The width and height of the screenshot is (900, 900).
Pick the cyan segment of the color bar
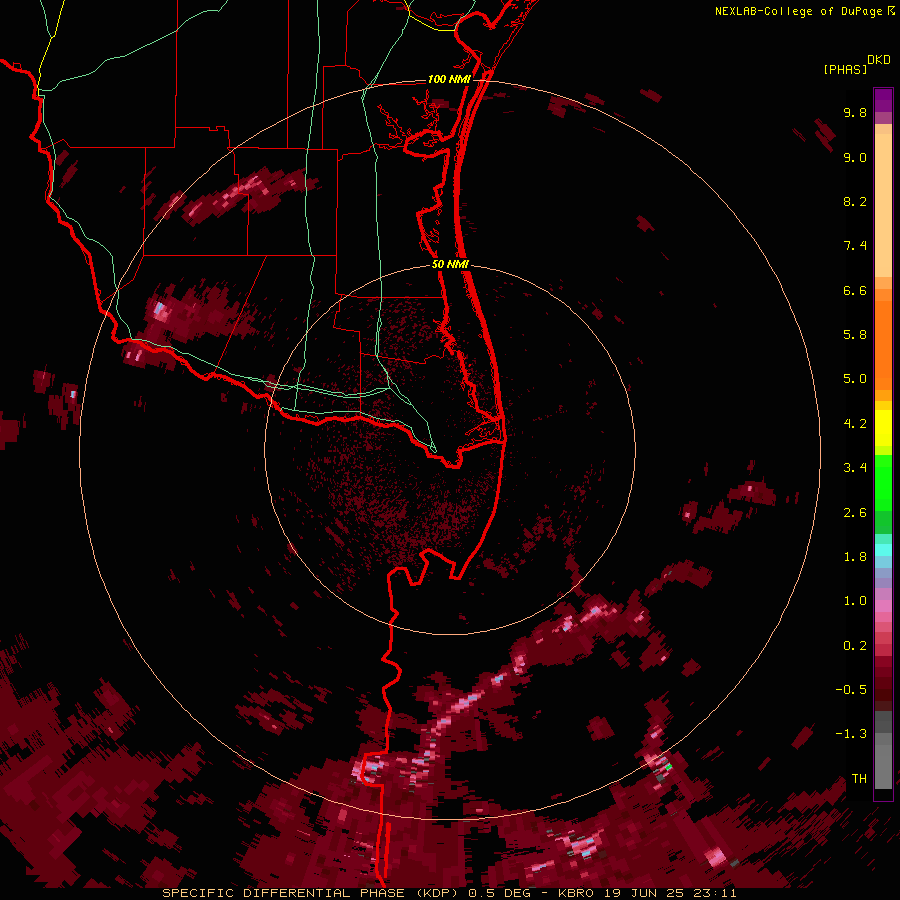click(x=883, y=549)
